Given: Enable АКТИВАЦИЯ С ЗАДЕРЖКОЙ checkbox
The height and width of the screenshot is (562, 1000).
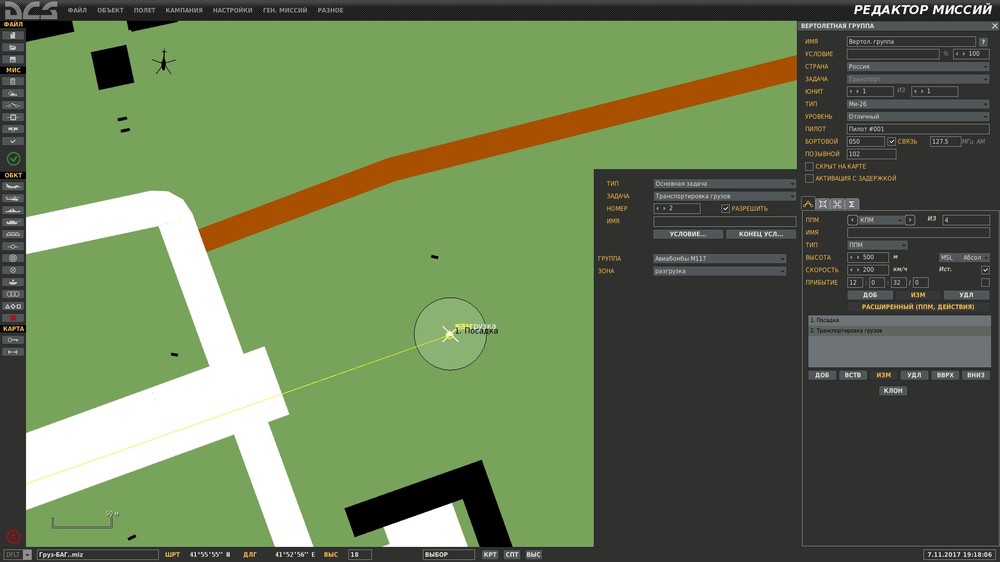Looking at the screenshot, I should pyautogui.click(x=809, y=179).
